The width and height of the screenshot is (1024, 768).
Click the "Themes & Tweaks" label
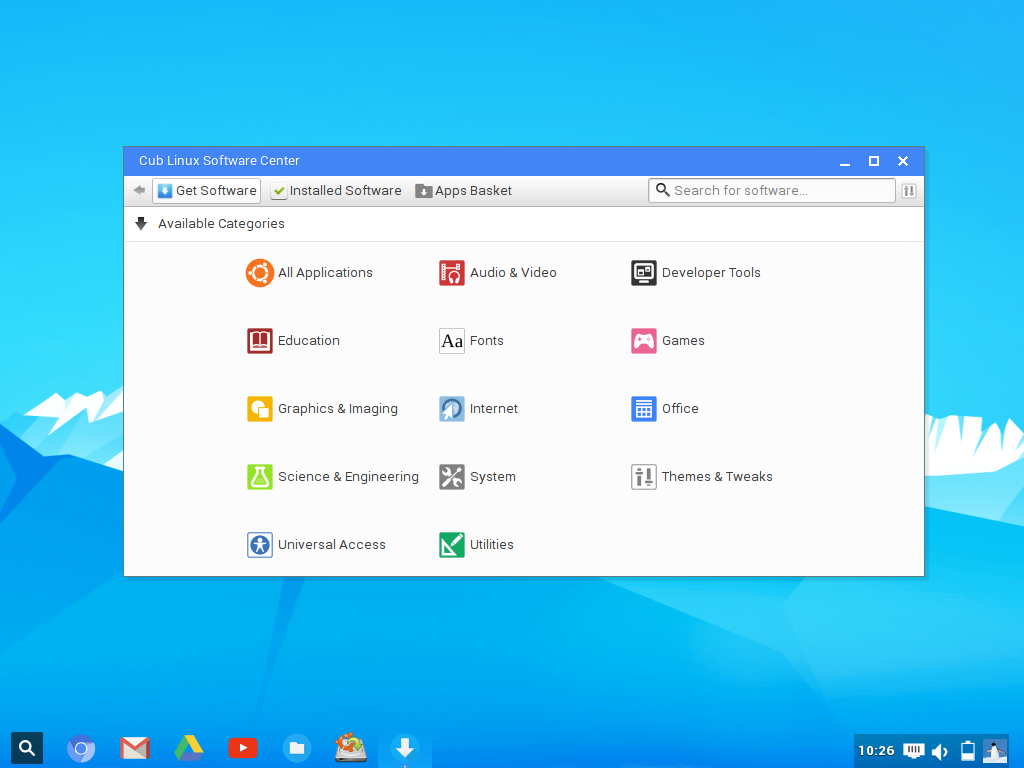(717, 477)
